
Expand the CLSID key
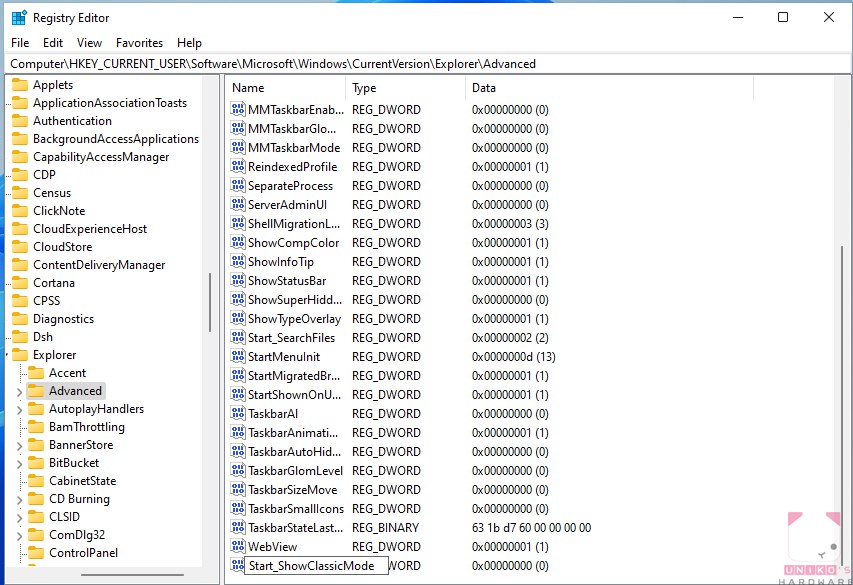pos(20,517)
